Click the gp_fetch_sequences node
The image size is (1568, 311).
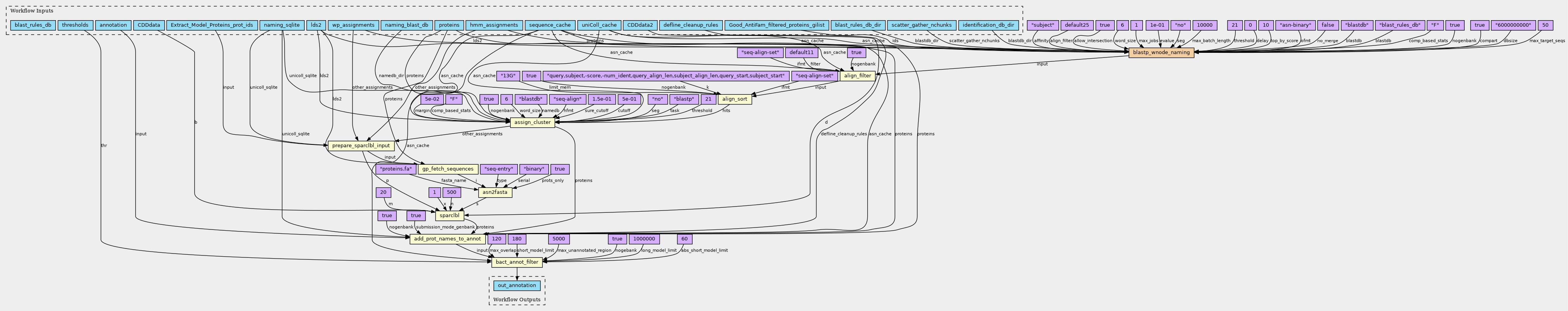point(447,169)
